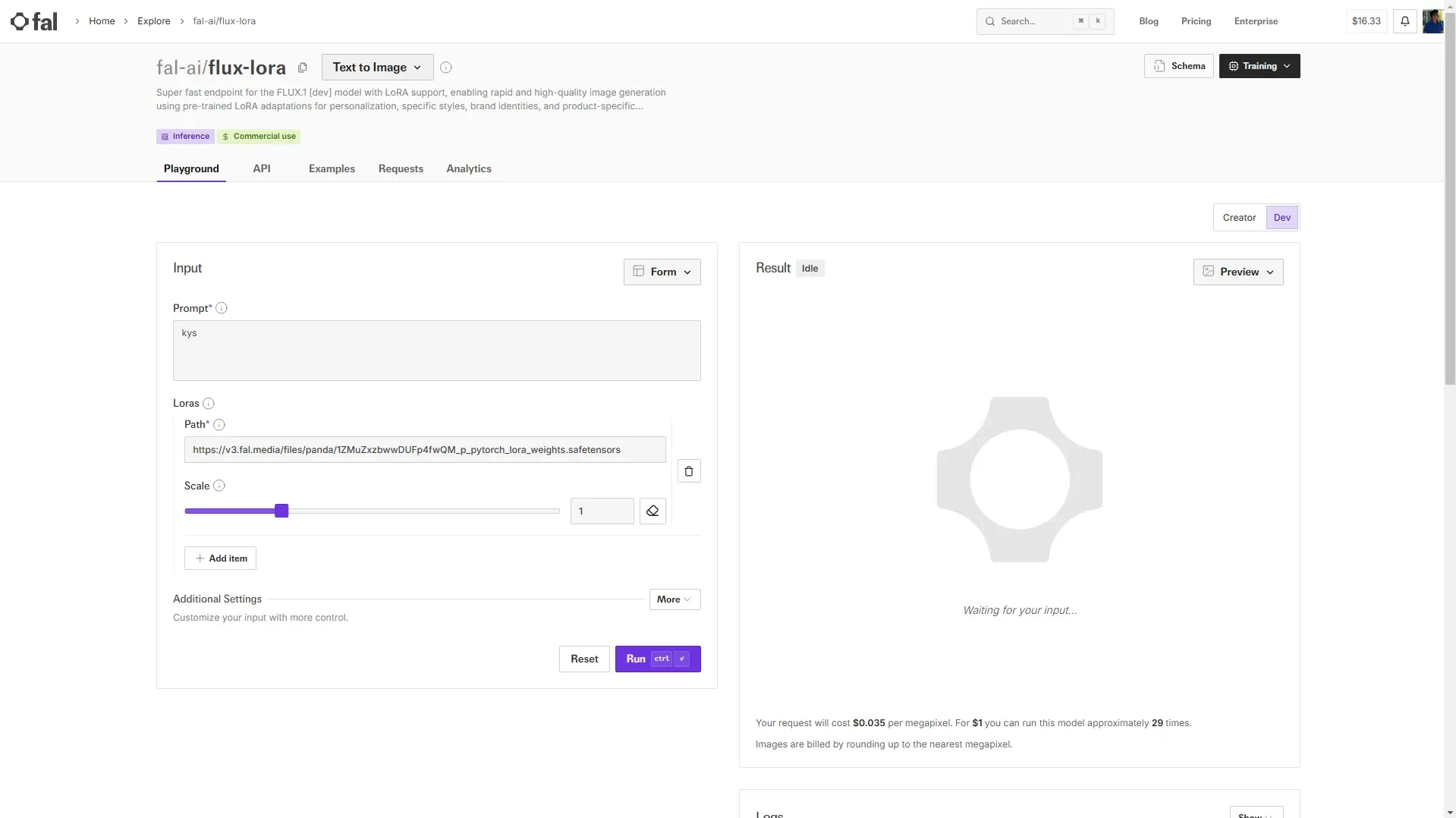Screen dimensions: 1456x818
Task: Switch to the API tab
Action: [x=262, y=168]
